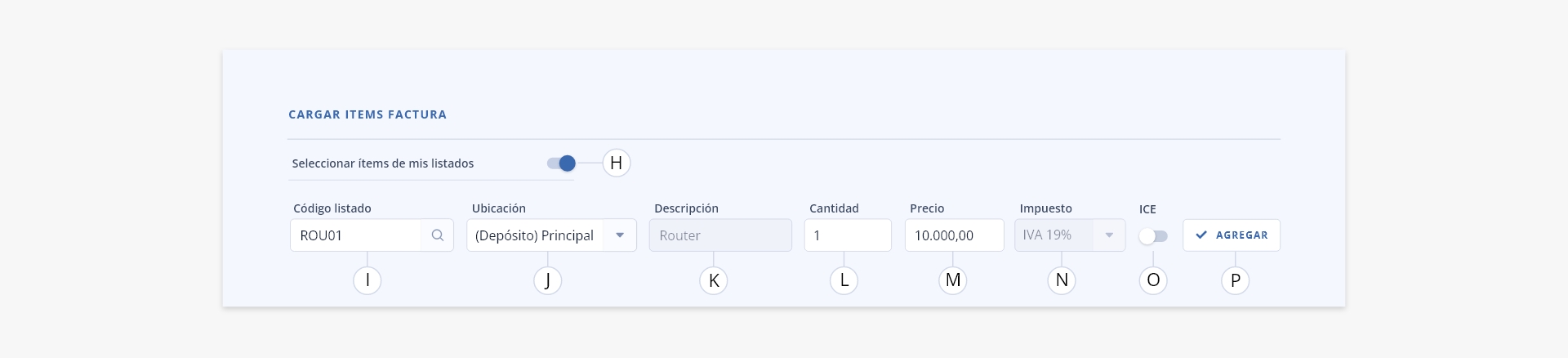
Task: Click the disabled Descripción field showing Router
Action: point(720,235)
